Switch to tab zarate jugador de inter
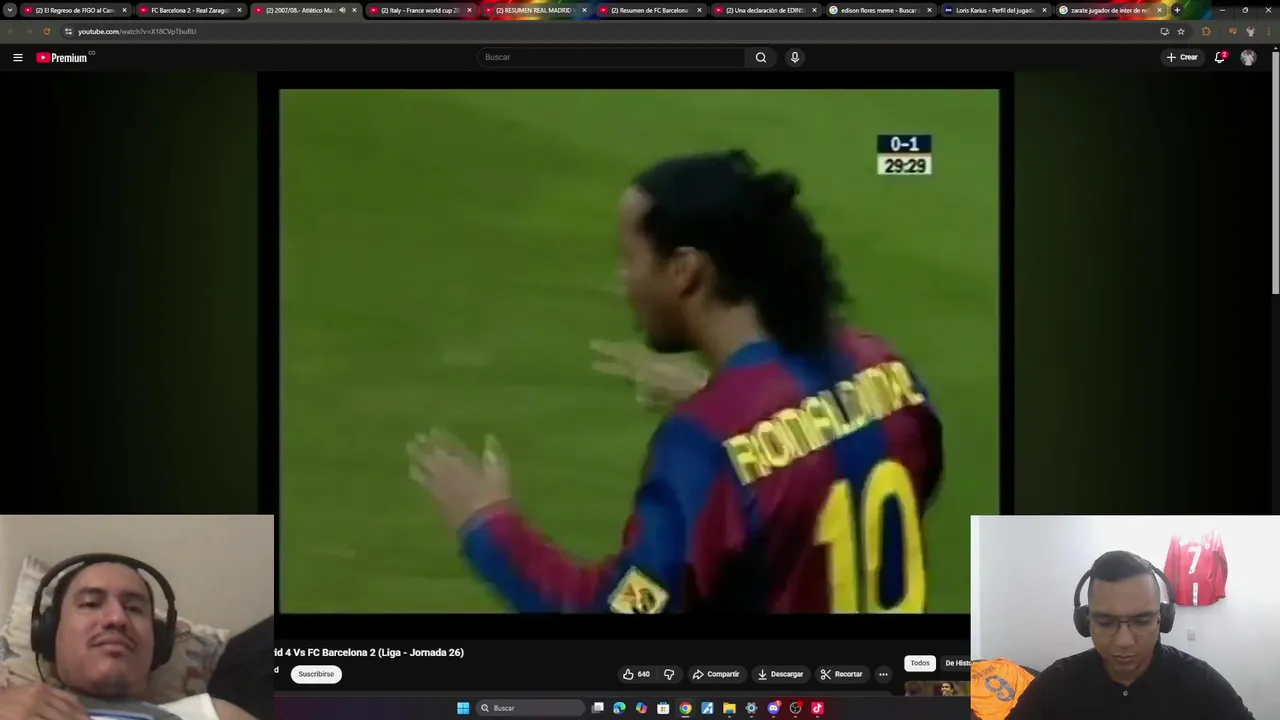Viewport: 1280px width, 720px height. tap(1110, 10)
